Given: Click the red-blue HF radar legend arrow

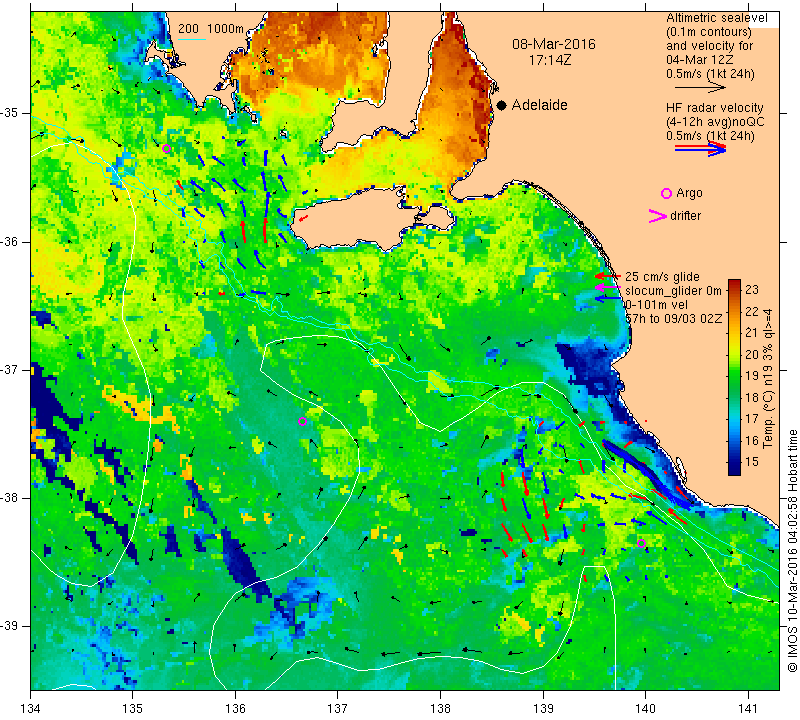Looking at the screenshot, I should point(701,149).
